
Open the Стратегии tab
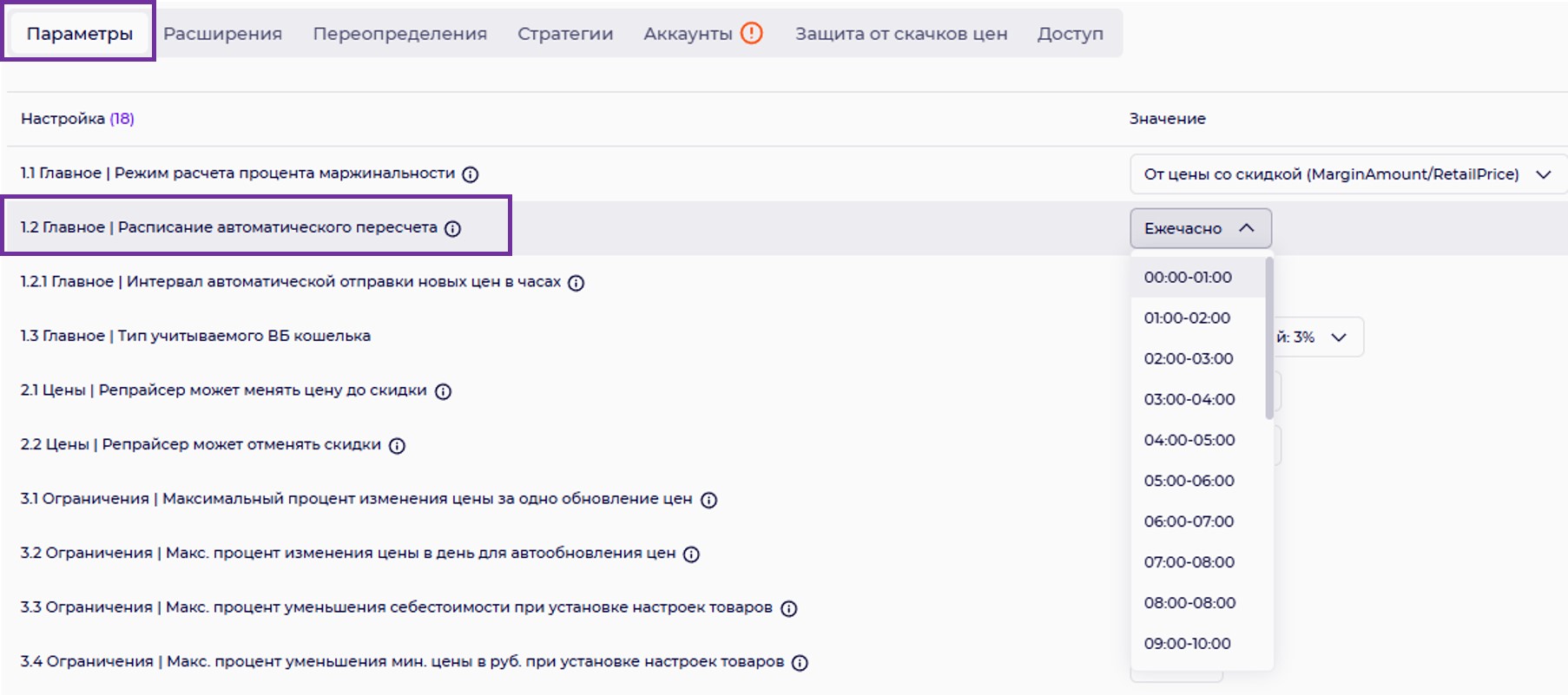tap(565, 34)
